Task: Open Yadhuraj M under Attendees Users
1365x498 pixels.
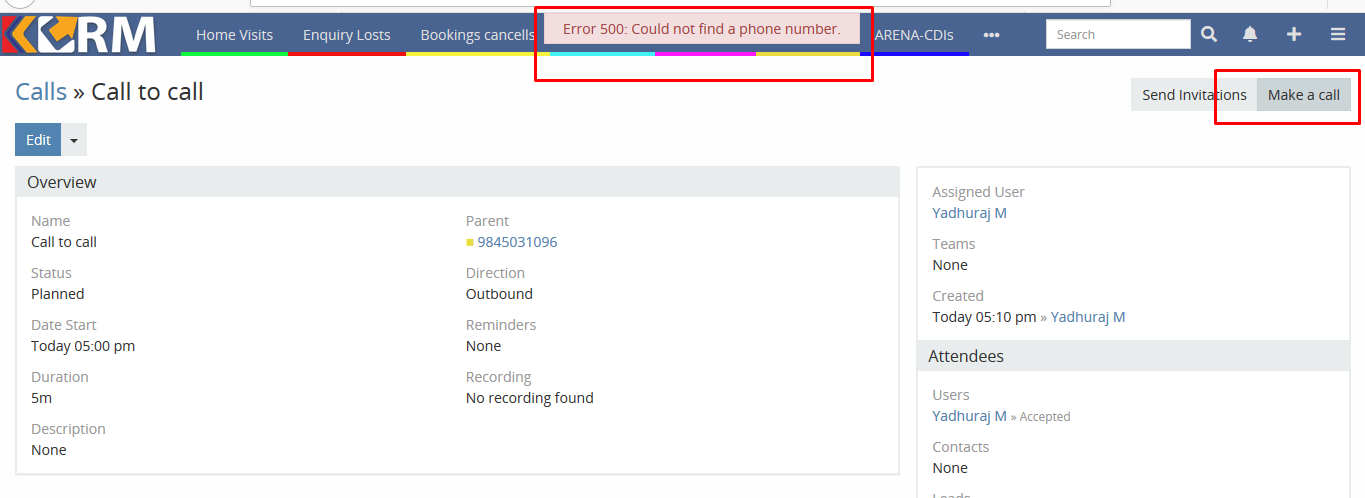Action: click(969, 416)
